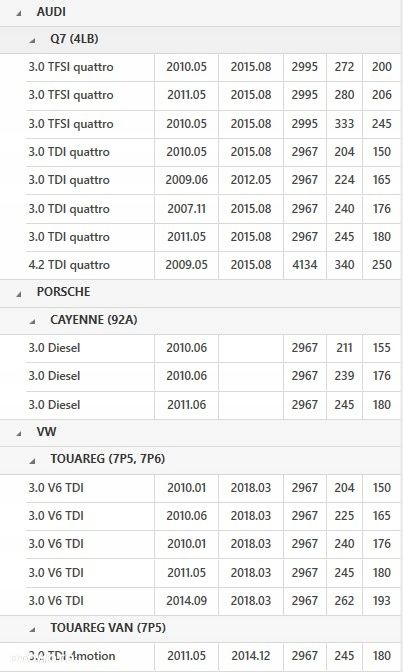Select the 3.0 V6 TDI 262 hp row

click(213, 601)
